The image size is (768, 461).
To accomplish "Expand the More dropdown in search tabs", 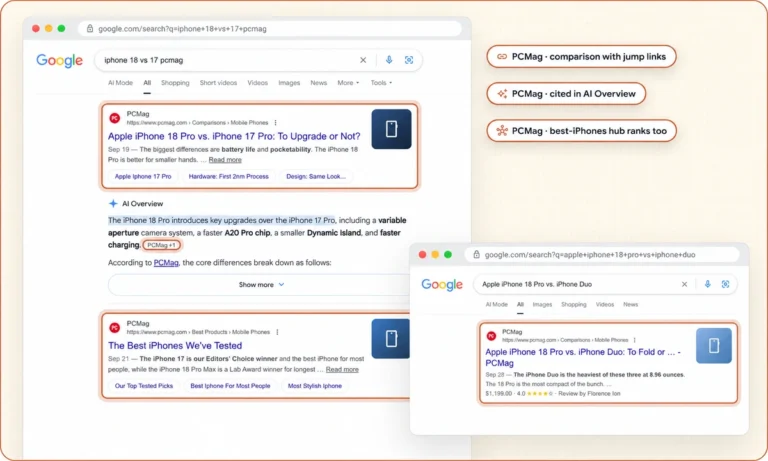I will click(x=348, y=83).
